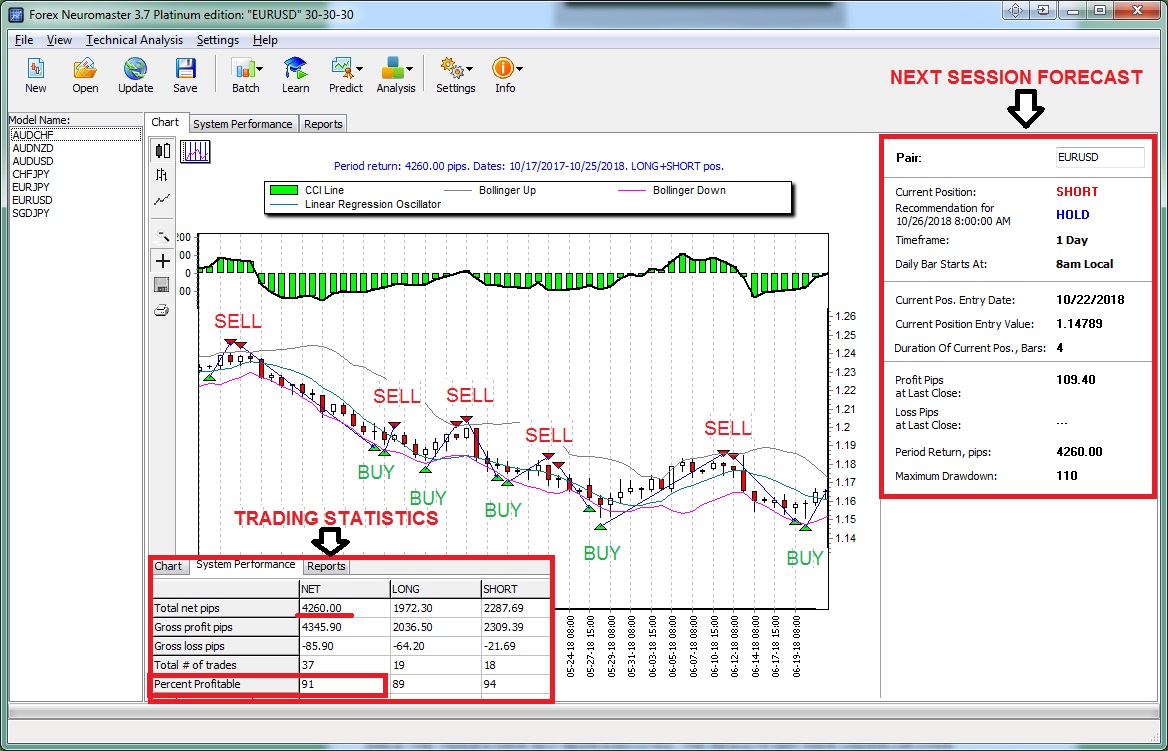Select the SGDJPY model from list

(x=31, y=213)
